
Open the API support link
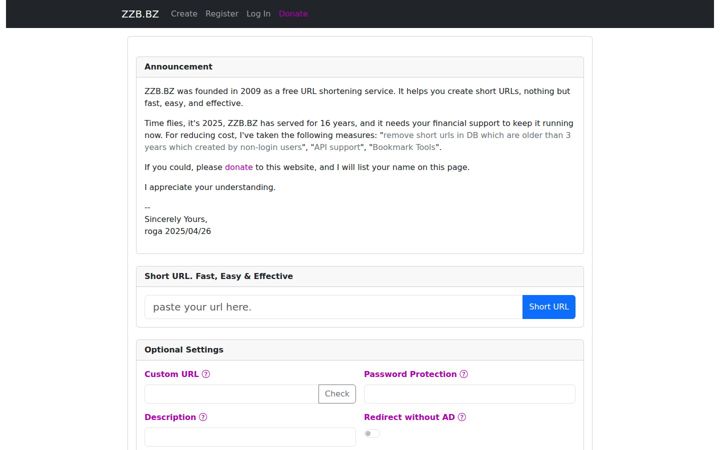pyautogui.click(x=338, y=147)
